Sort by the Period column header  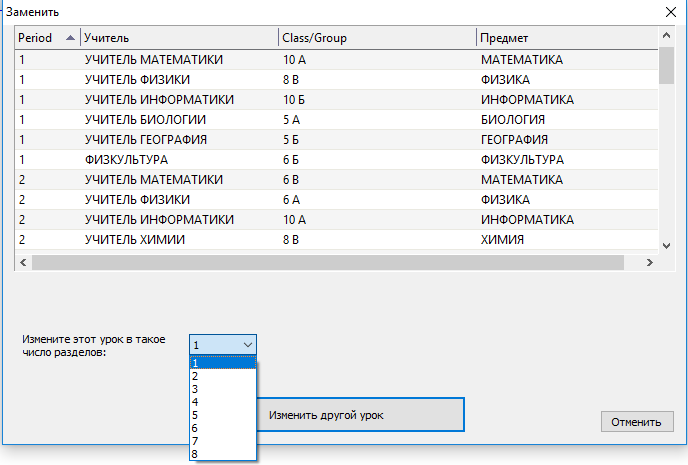46,38
